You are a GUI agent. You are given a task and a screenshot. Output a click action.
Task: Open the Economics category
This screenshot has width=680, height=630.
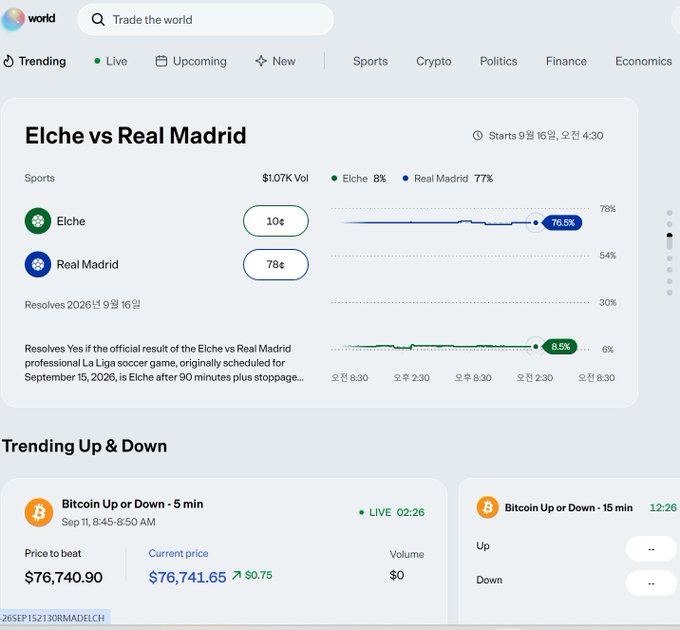(643, 61)
